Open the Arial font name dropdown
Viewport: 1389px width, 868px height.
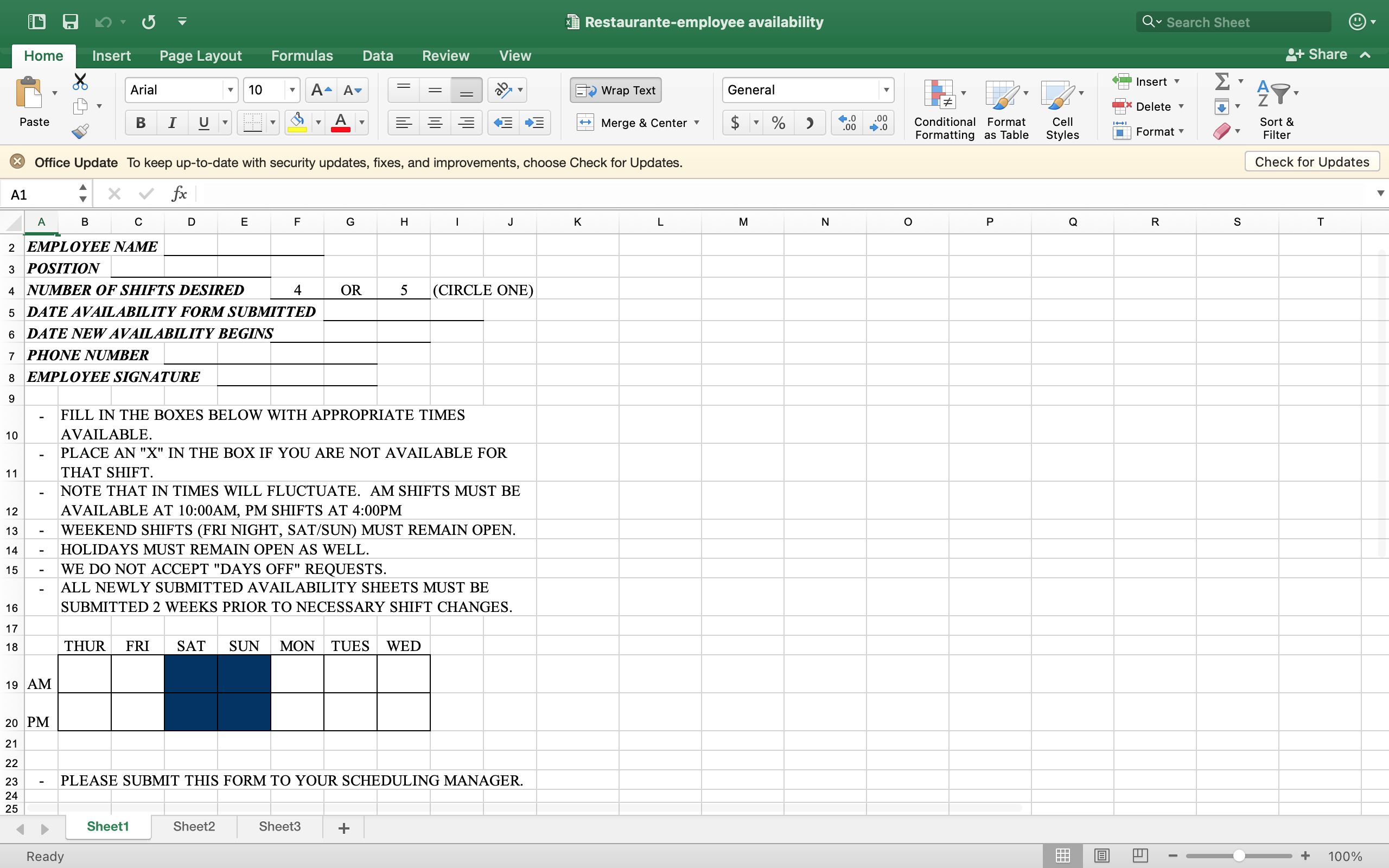pyautogui.click(x=230, y=90)
